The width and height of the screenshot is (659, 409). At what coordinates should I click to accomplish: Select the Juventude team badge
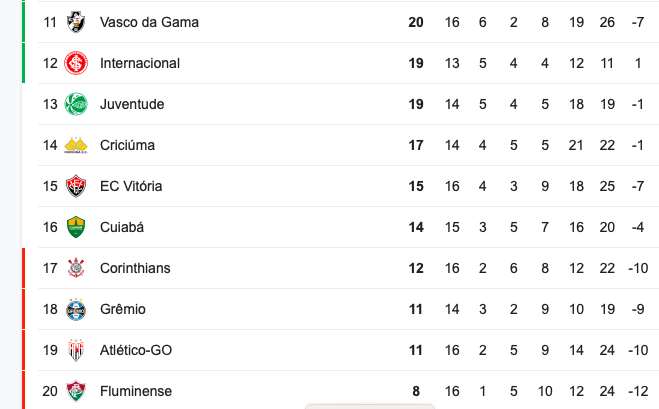[x=76, y=104]
